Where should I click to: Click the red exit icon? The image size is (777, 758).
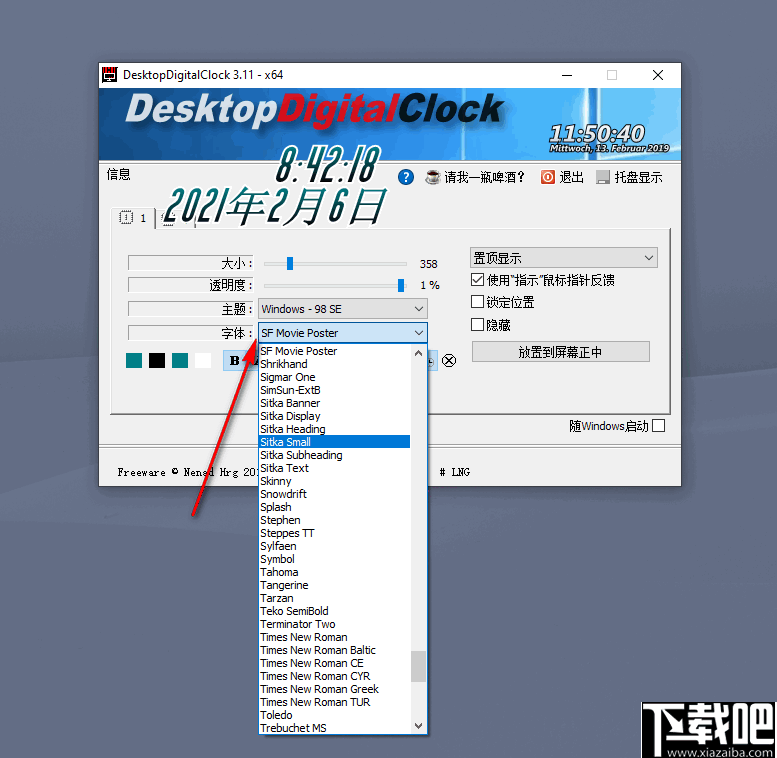click(548, 177)
